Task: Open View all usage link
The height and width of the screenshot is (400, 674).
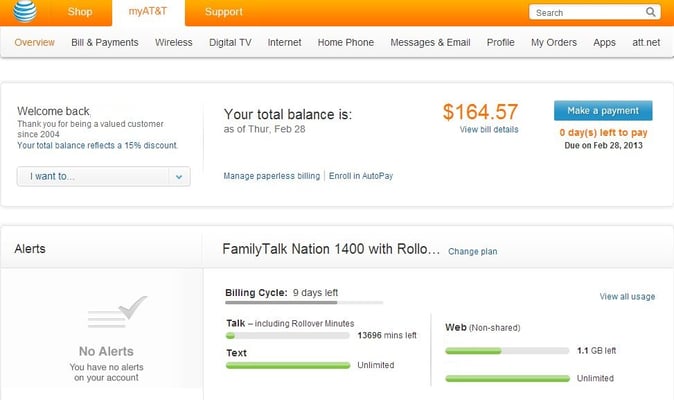Action: pyautogui.click(x=627, y=296)
